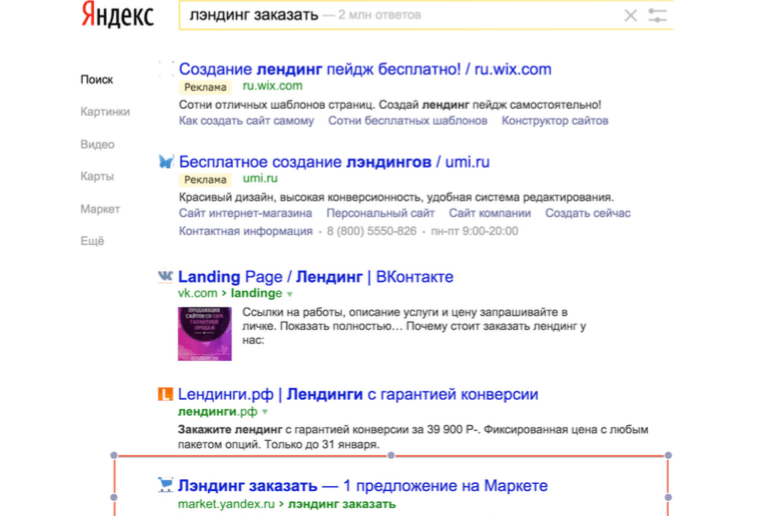Clear the search query with X

[x=631, y=15]
